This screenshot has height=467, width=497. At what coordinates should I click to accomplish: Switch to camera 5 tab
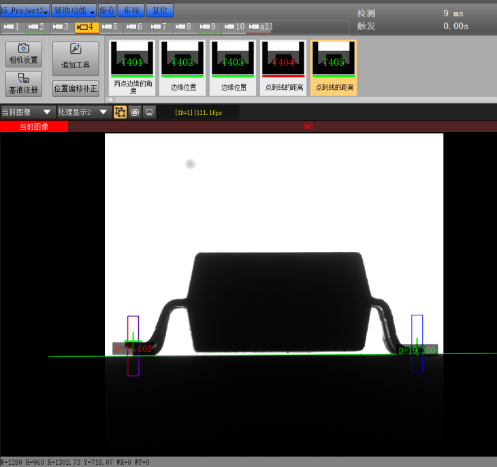coord(110,27)
